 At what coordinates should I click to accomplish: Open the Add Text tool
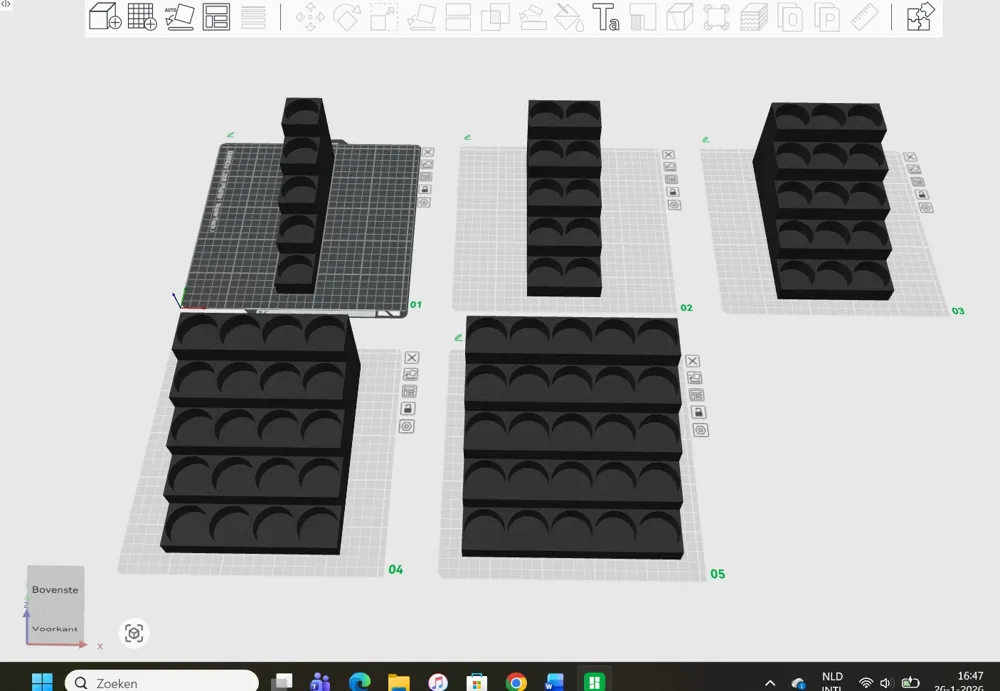pos(604,17)
